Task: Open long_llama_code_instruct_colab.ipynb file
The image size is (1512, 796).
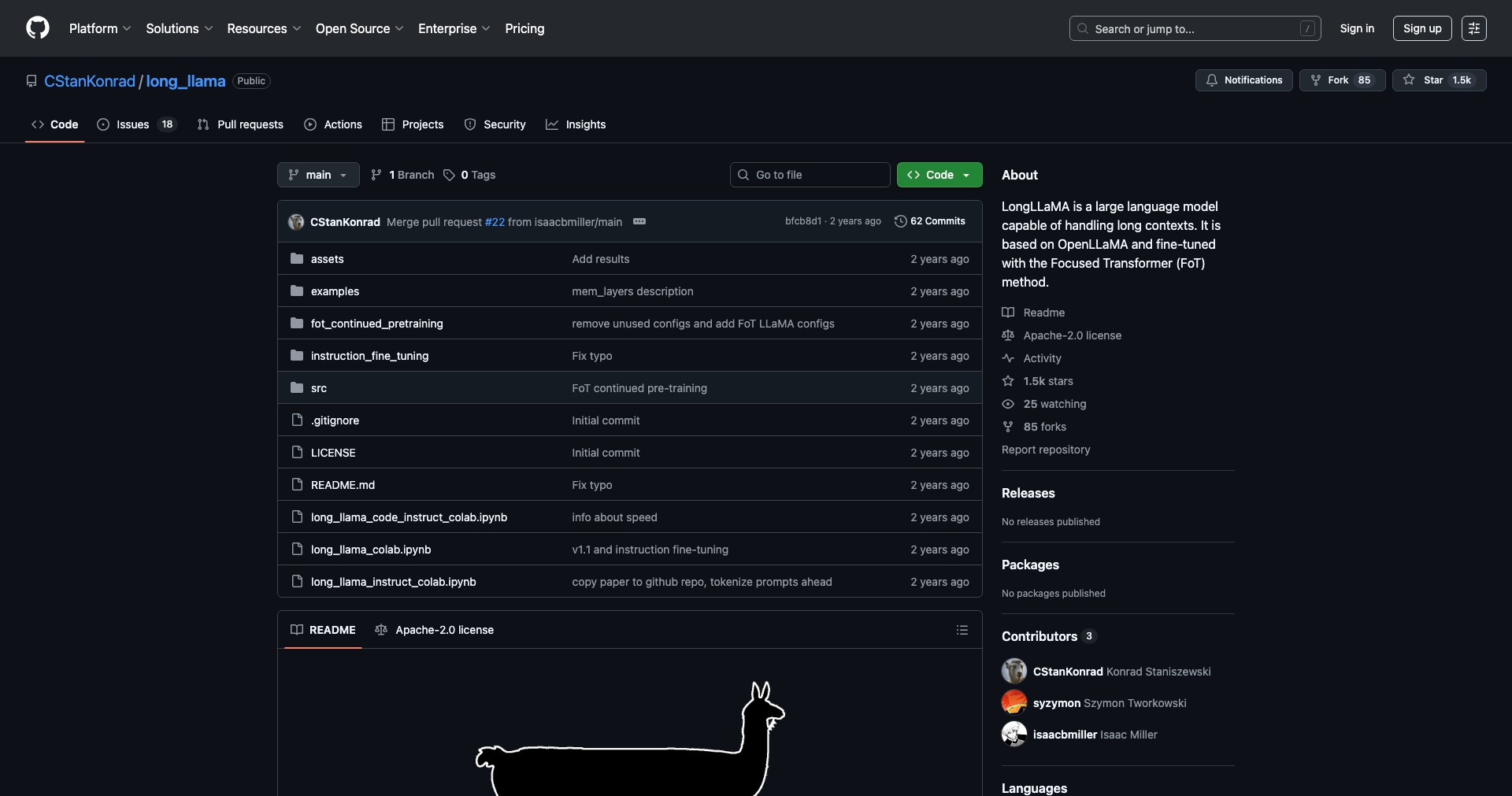Action: [409, 517]
